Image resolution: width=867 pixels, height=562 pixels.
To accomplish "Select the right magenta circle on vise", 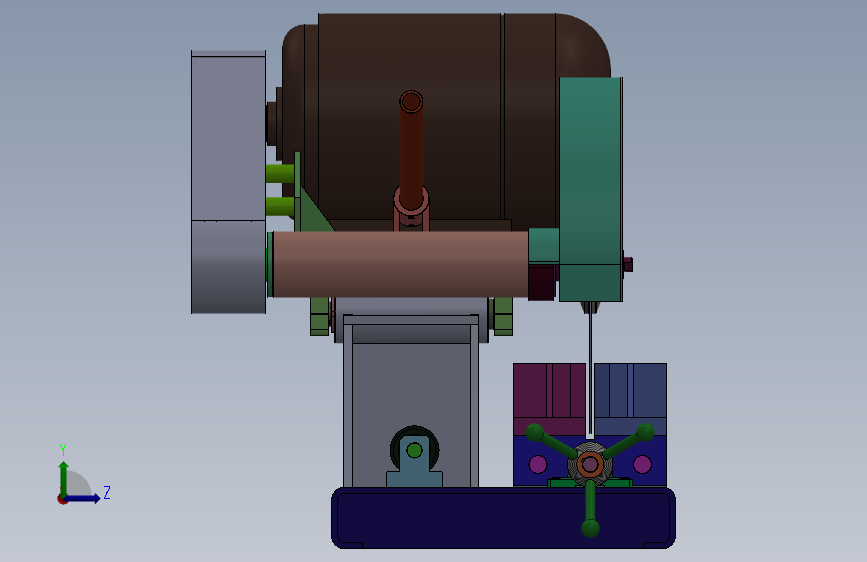I will coord(642,464).
